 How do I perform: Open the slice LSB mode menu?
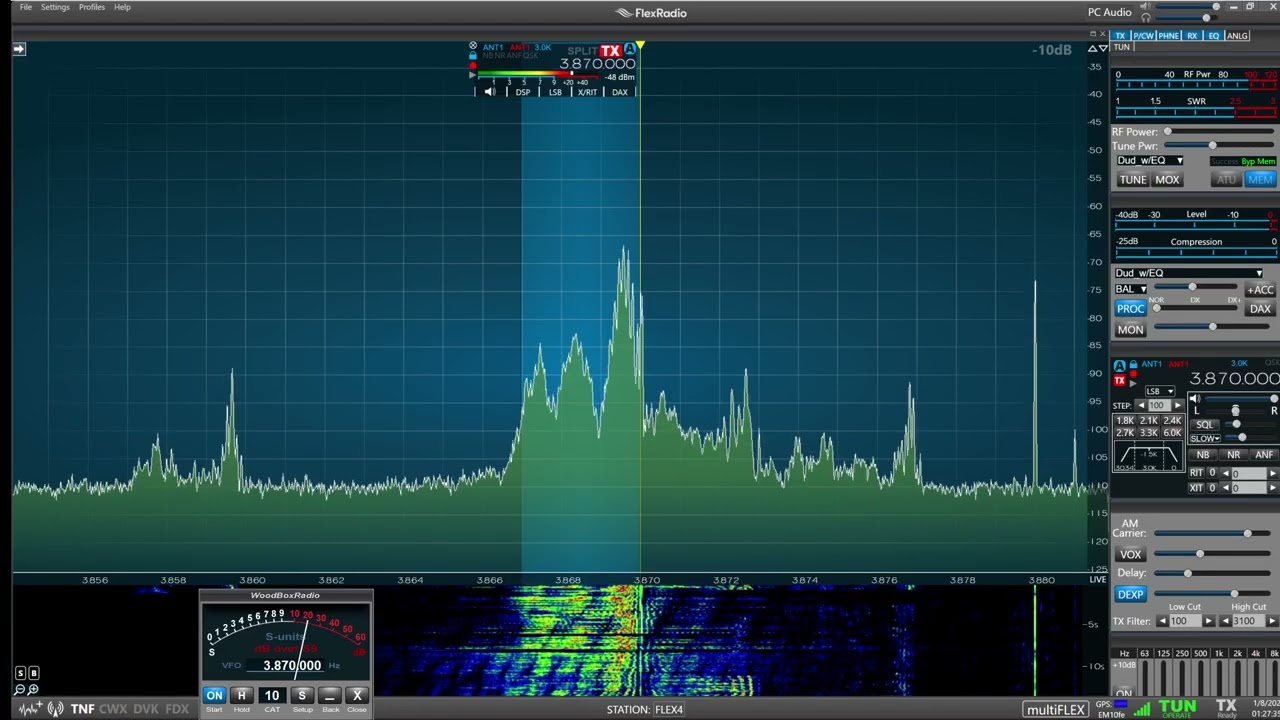[x=555, y=92]
